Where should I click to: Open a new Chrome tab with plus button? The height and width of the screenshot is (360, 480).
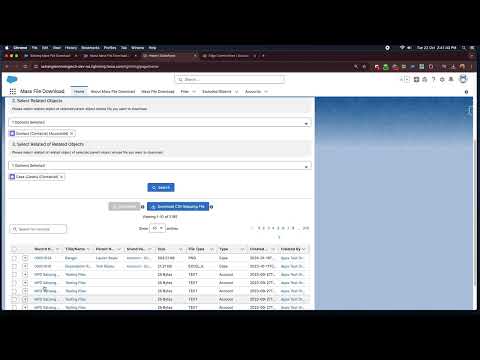pos(263,56)
